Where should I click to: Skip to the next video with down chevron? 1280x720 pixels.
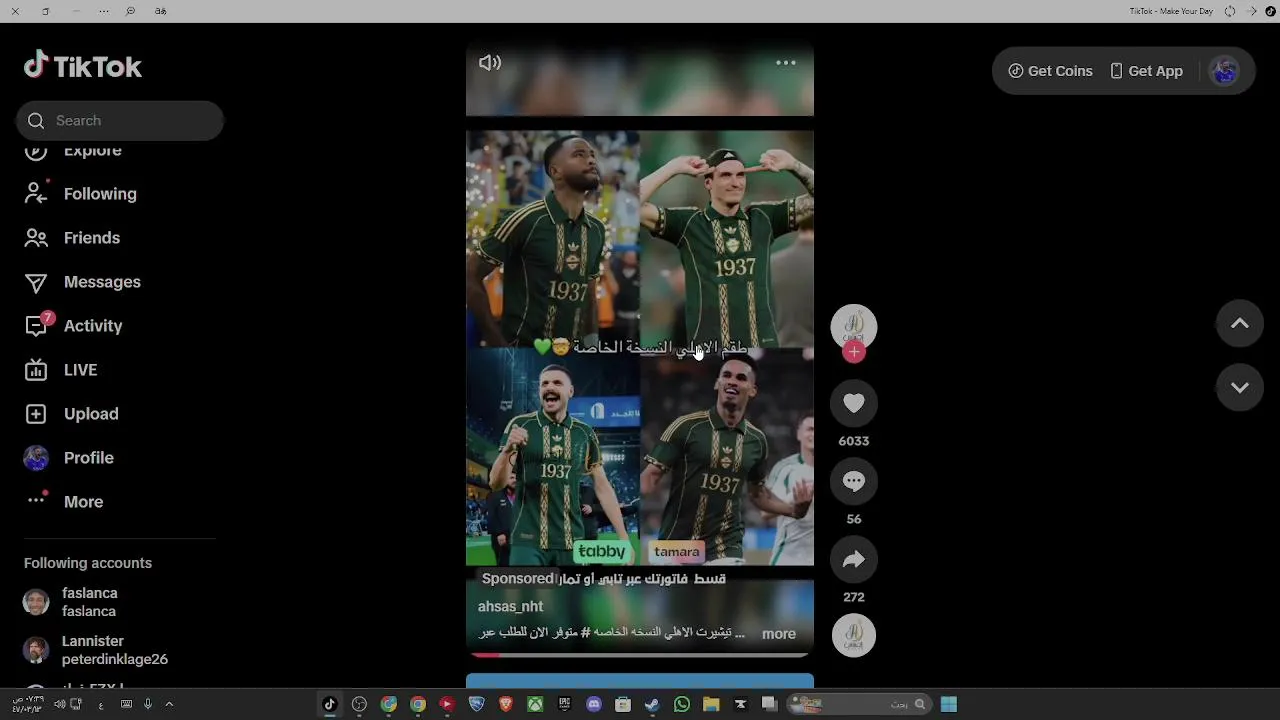[1240, 388]
